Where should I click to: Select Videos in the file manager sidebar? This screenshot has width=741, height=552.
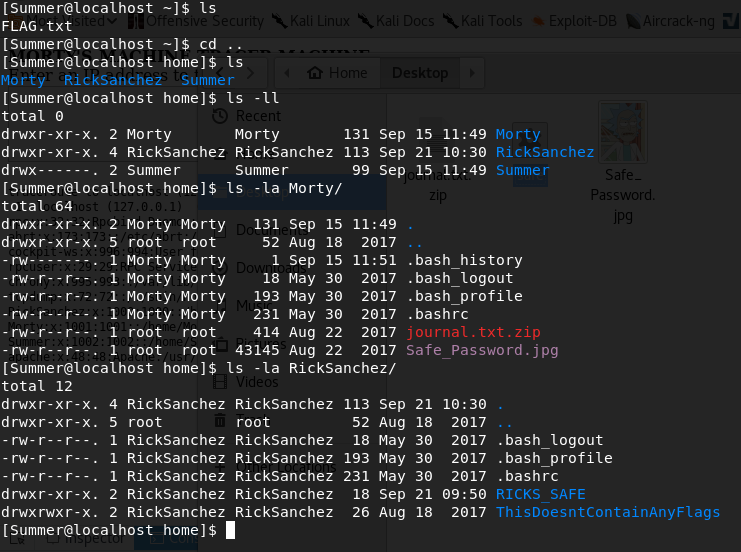(257, 382)
